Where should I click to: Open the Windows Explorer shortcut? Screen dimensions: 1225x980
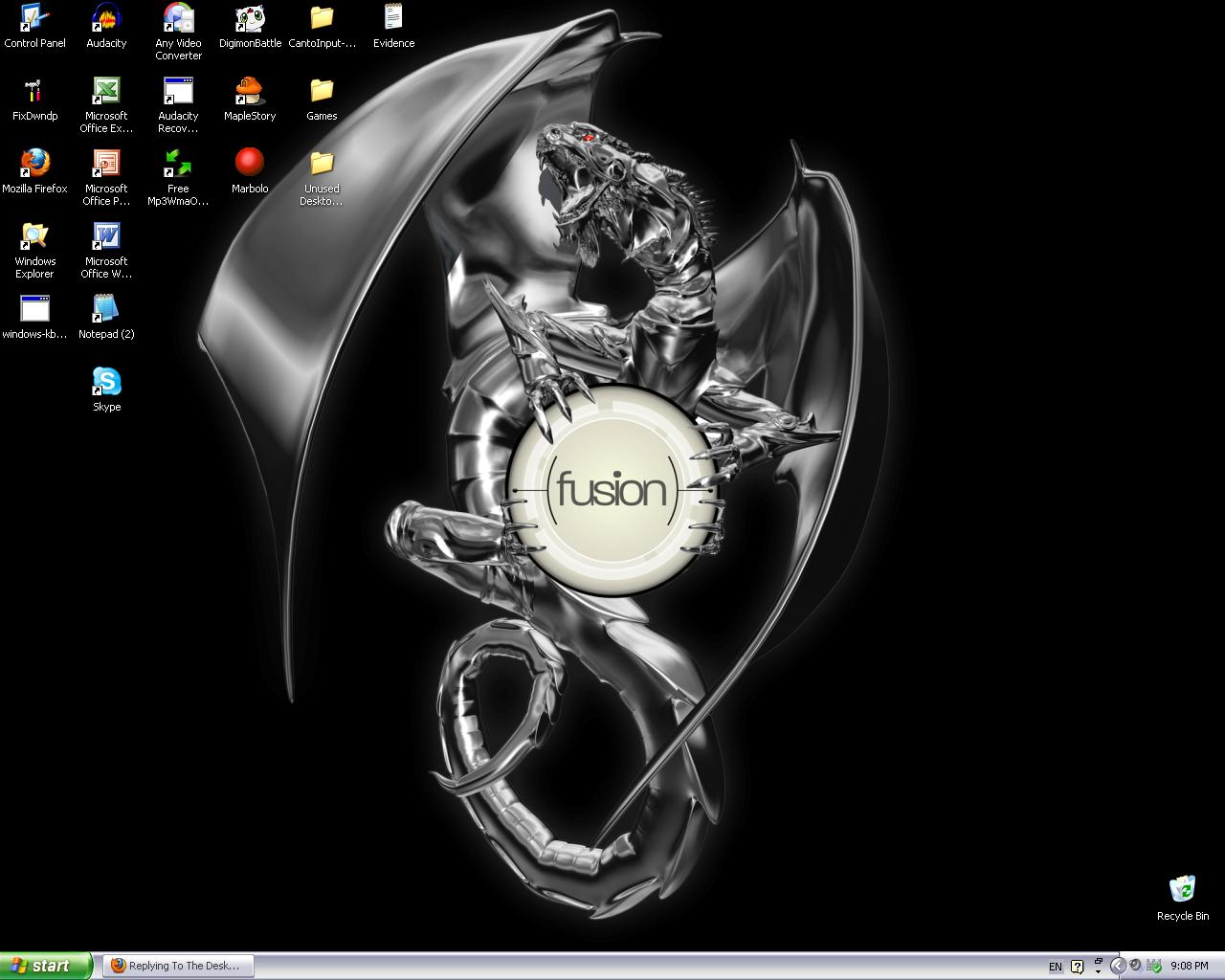coord(34,251)
